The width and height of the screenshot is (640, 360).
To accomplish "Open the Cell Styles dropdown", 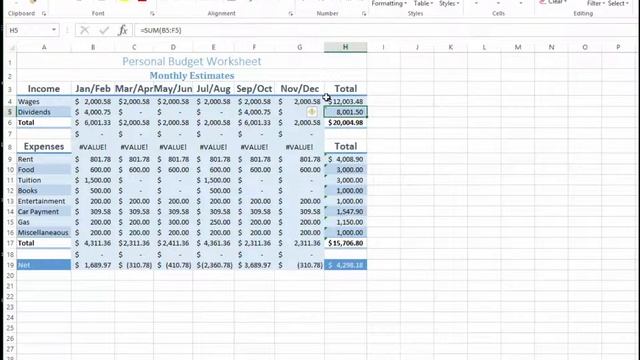I will [x=449, y=4].
